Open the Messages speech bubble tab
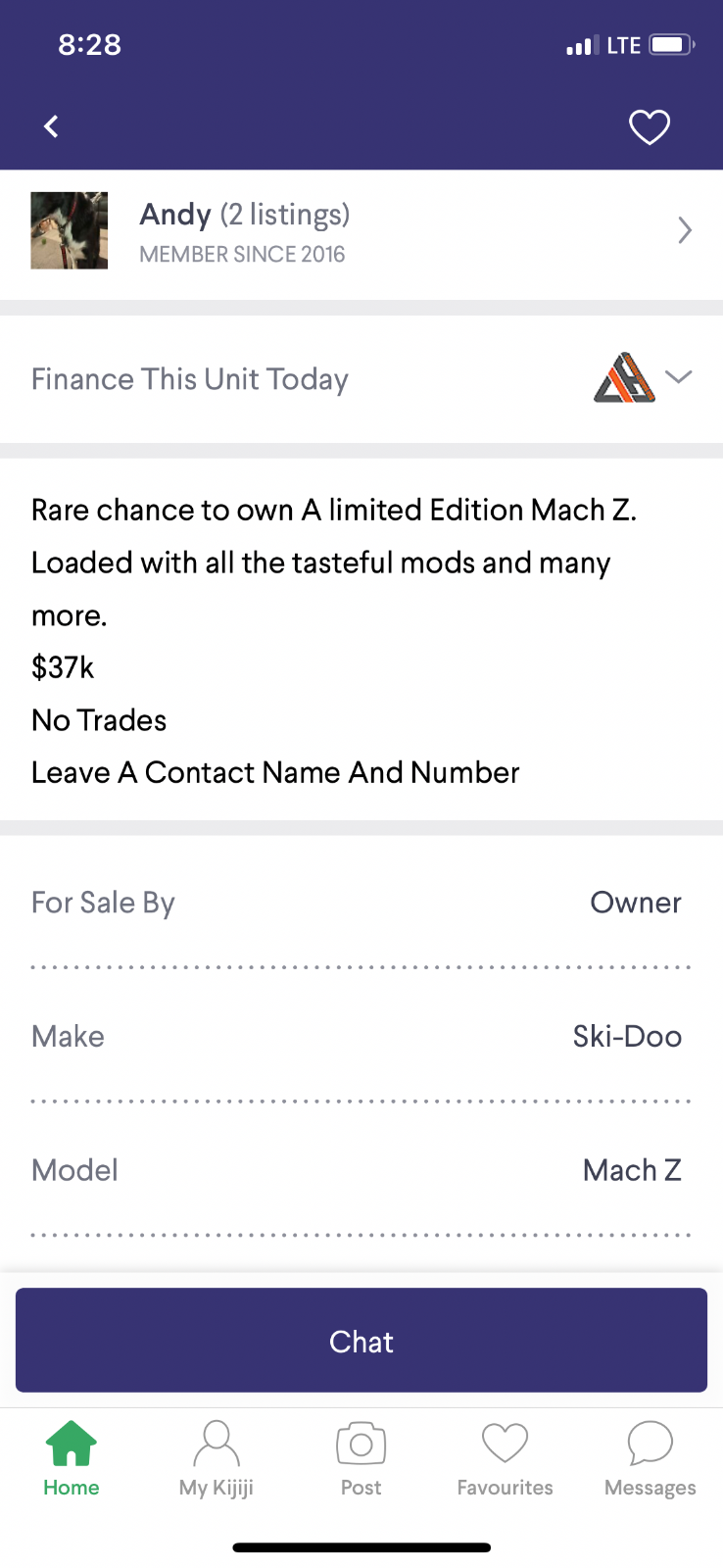Screen dimensions: 723x1568 pyautogui.click(x=651, y=1459)
